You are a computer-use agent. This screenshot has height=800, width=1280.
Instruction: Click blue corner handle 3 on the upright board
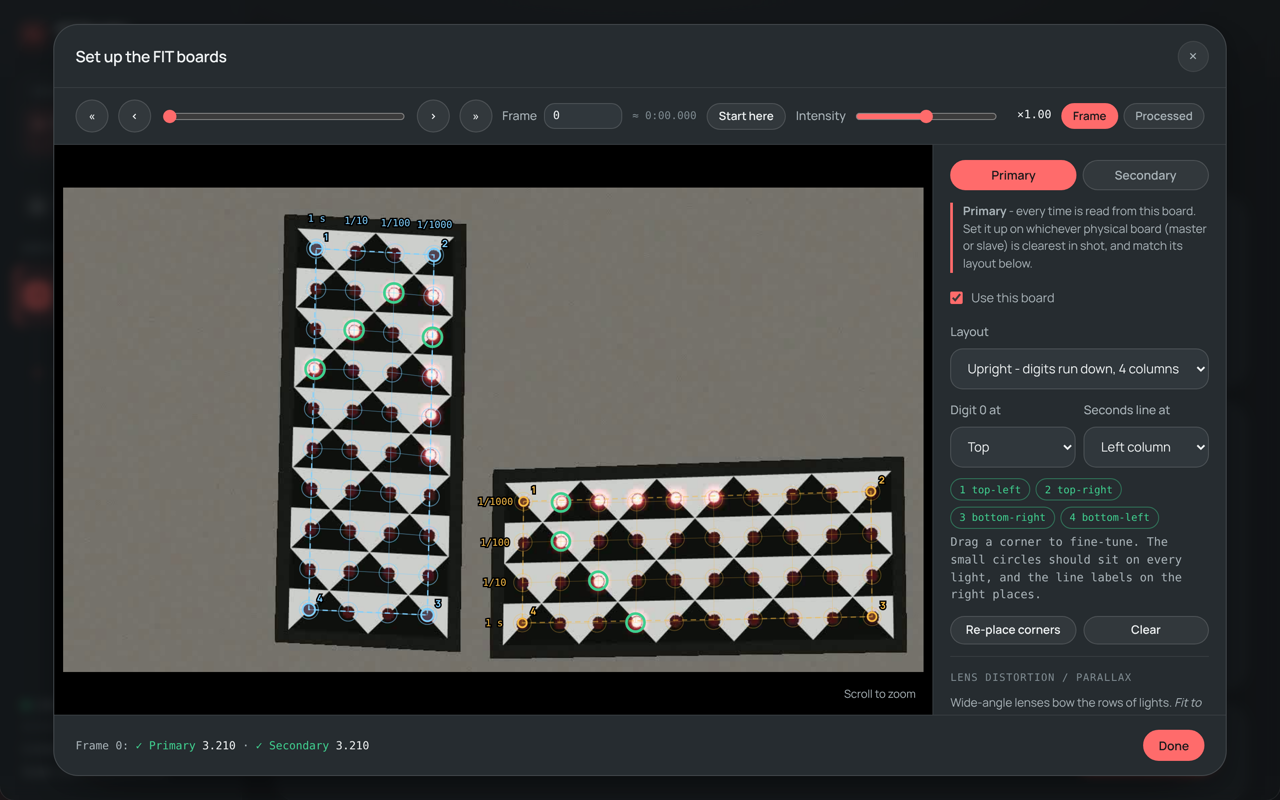pyautogui.click(x=427, y=615)
